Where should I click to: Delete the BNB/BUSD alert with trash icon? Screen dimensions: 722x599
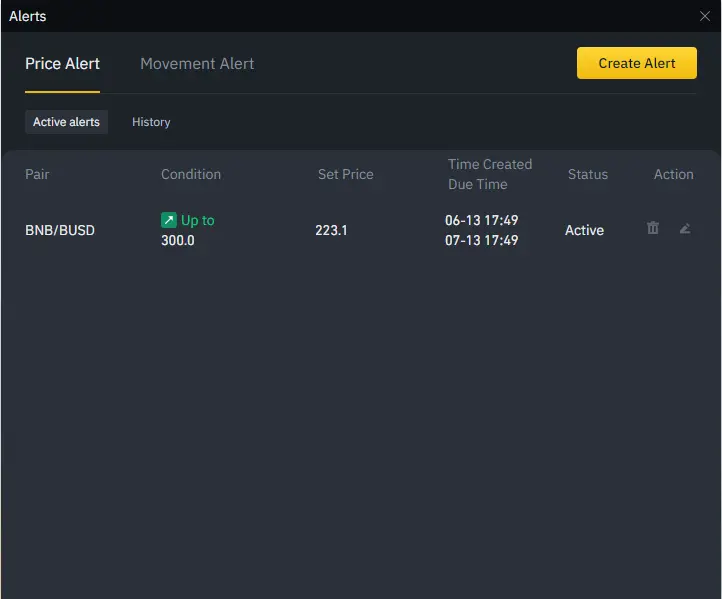[652, 228]
